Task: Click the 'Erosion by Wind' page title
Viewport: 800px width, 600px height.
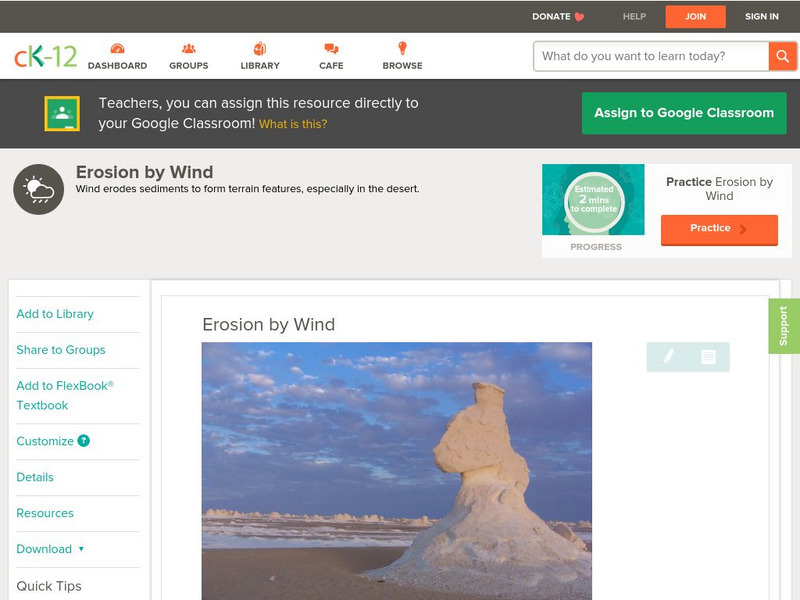Action: coord(144,172)
